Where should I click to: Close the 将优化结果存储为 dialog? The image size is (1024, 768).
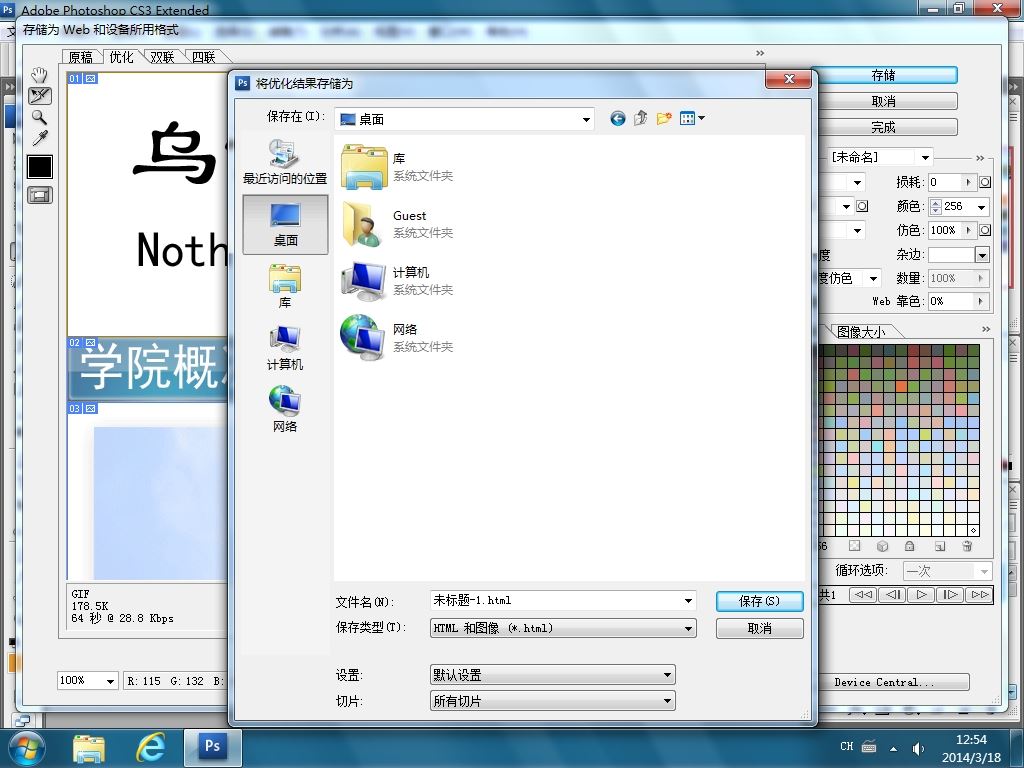pyautogui.click(x=788, y=78)
